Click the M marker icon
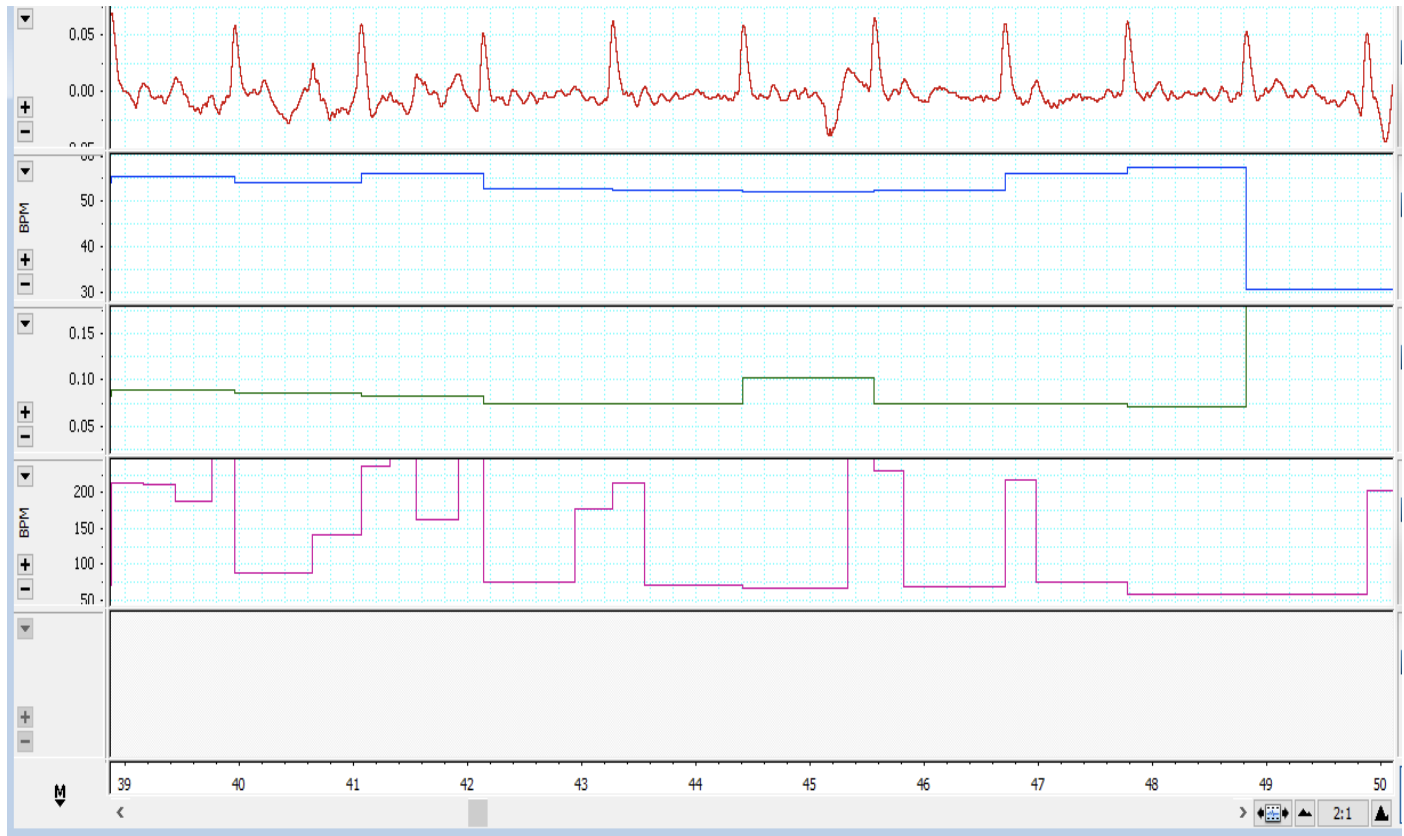The height and width of the screenshot is (836, 1404). (59, 794)
